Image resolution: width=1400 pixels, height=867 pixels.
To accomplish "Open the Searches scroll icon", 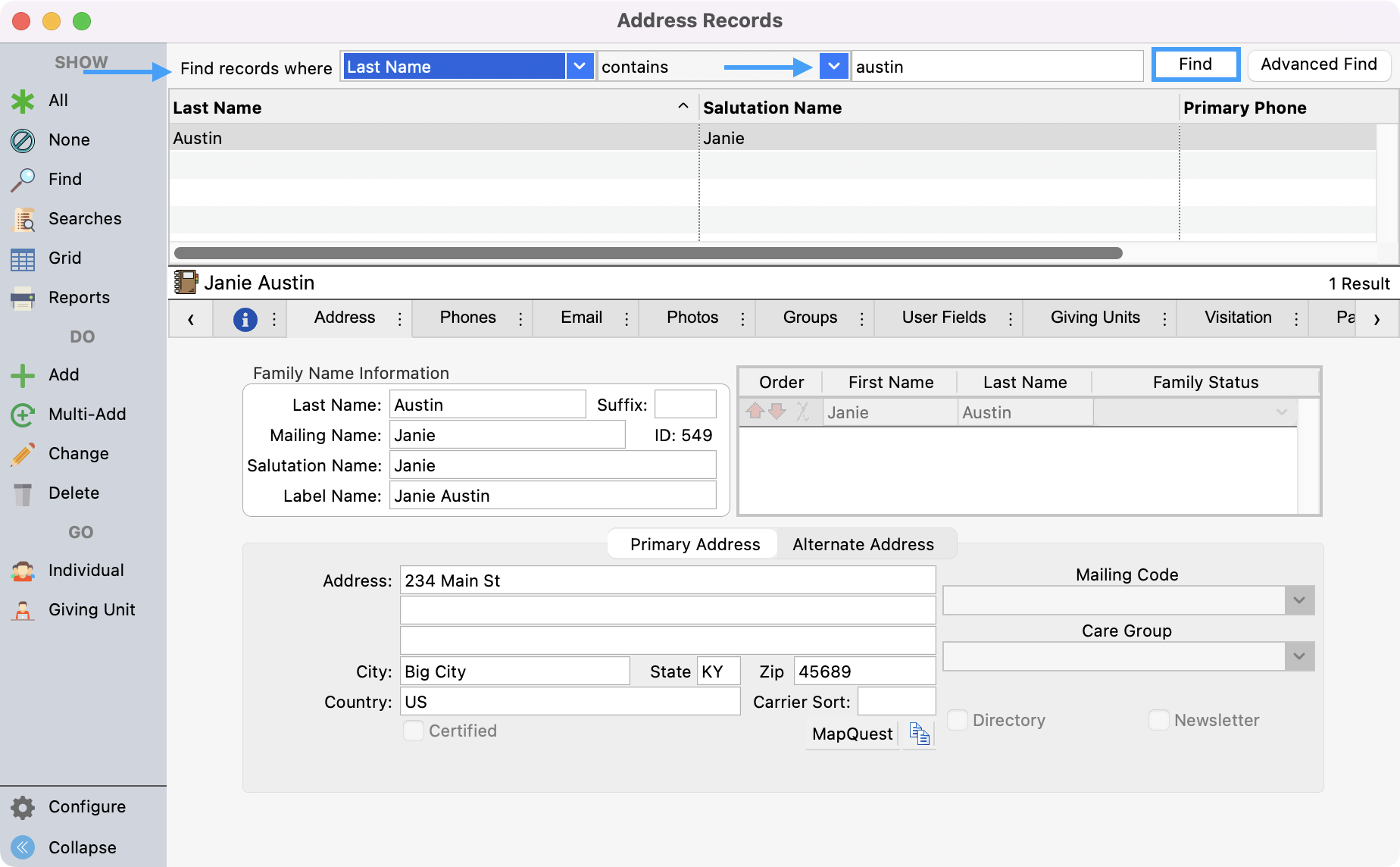I will [23, 219].
